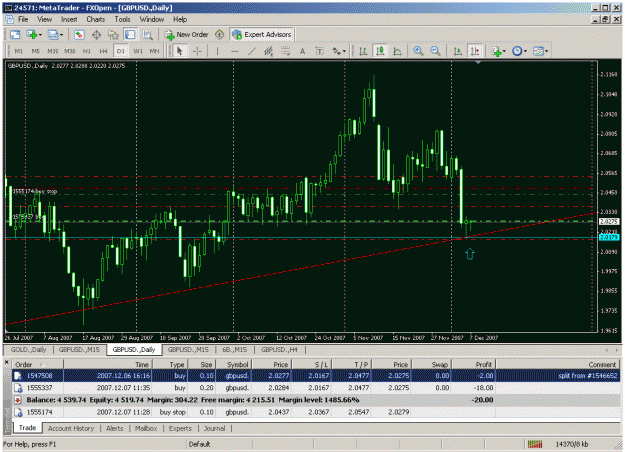Image resolution: width=625 pixels, height=452 pixels.
Task: Open the Mailbox terminal tab
Action: tap(146, 428)
